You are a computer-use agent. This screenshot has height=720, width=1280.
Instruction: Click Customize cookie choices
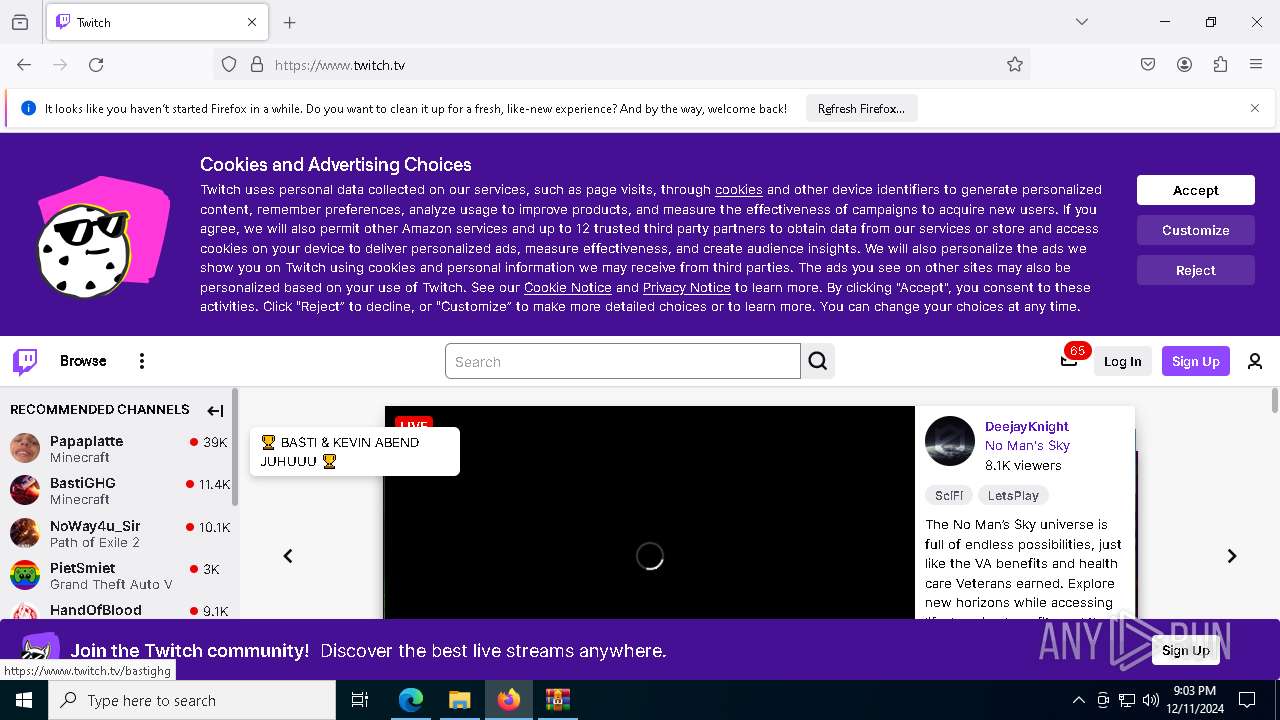1196,230
